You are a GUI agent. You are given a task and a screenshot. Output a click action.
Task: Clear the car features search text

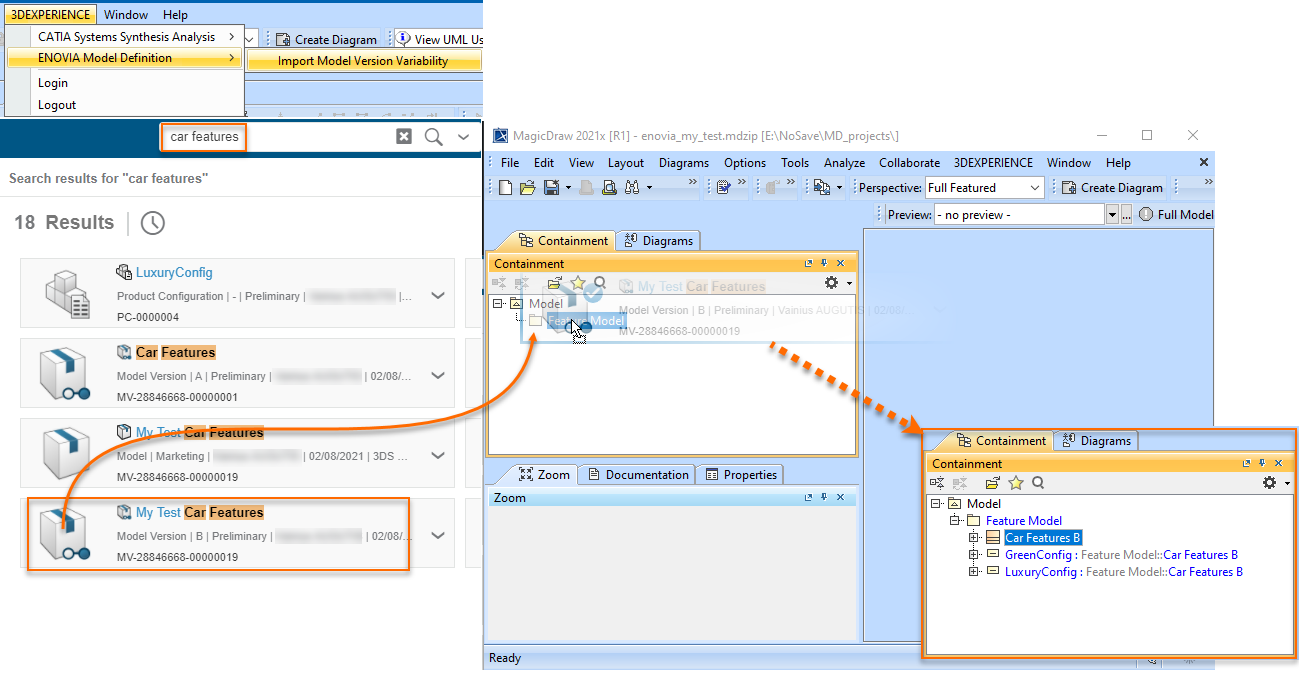coord(404,137)
